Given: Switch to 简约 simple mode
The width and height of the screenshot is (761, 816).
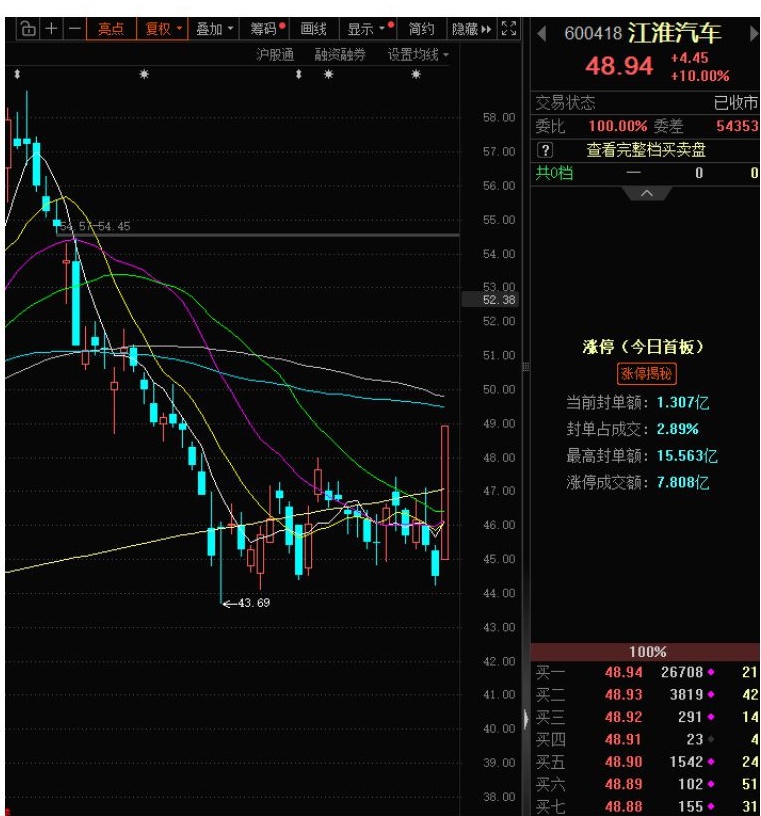Looking at the screenshot, I should [421, 29].
